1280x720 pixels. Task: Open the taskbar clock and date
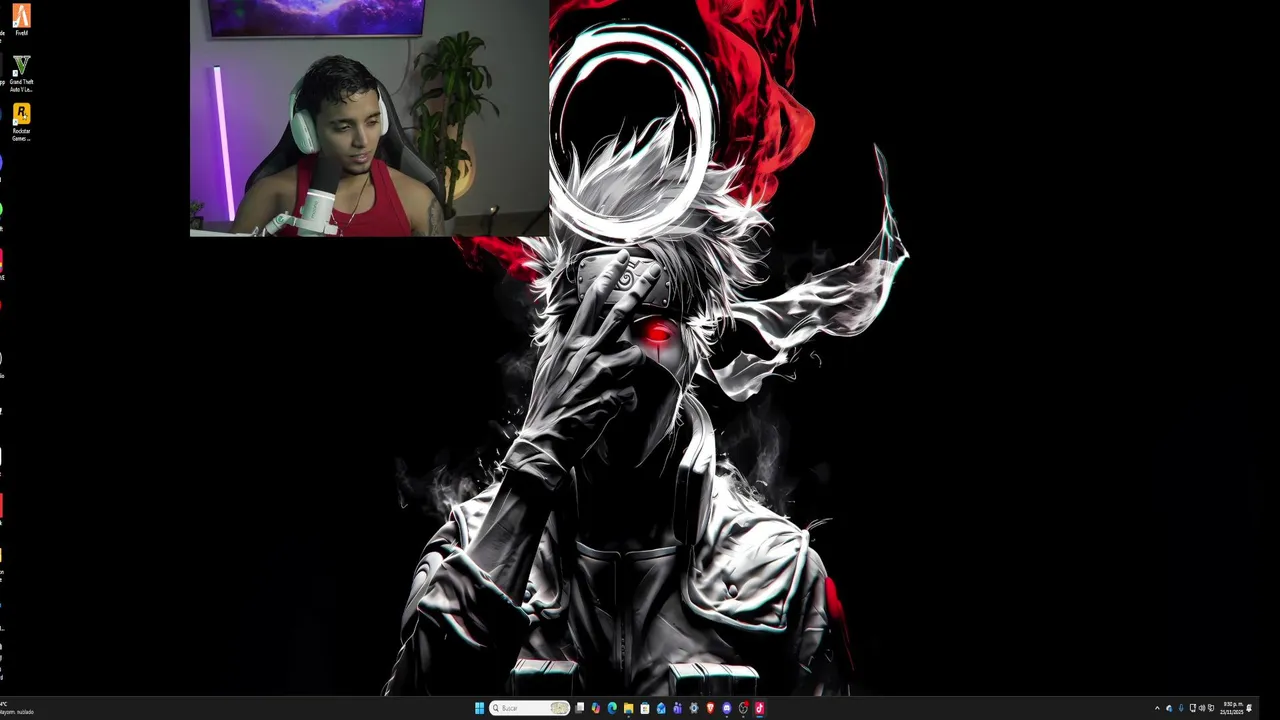pos(1231,708)
